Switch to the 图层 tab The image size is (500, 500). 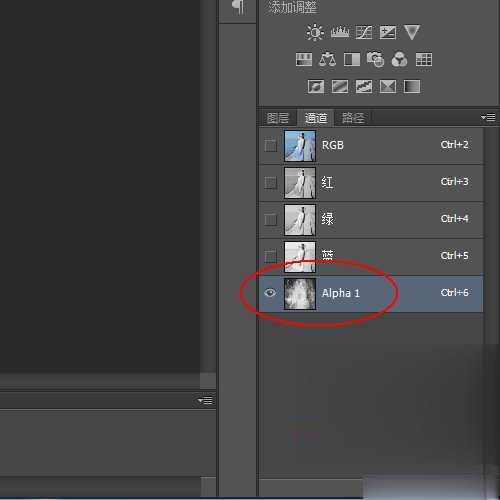coord(278,118)
